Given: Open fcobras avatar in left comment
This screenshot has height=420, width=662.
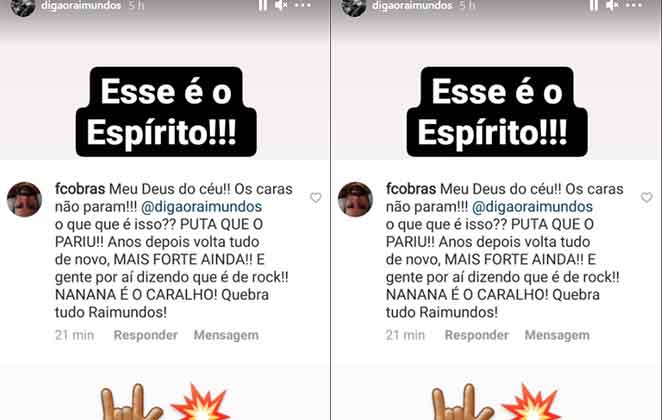Looking at the screenshot, I should pyautogui.click(x=24, y=199).
